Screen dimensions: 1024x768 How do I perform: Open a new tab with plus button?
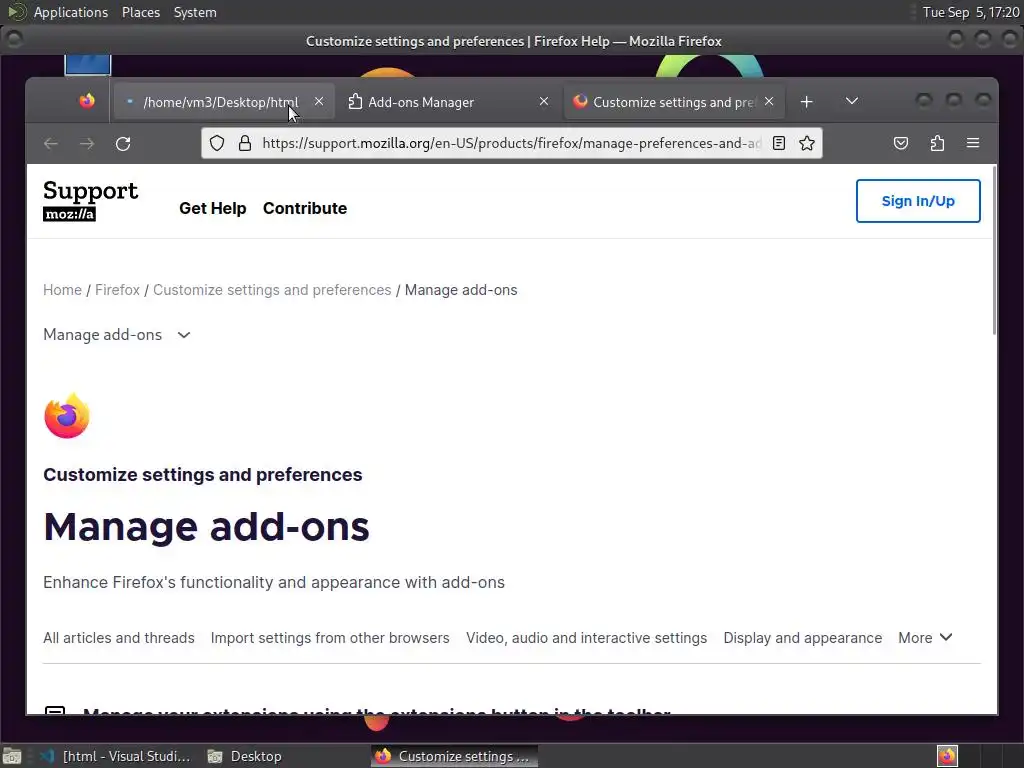[807, 102]
